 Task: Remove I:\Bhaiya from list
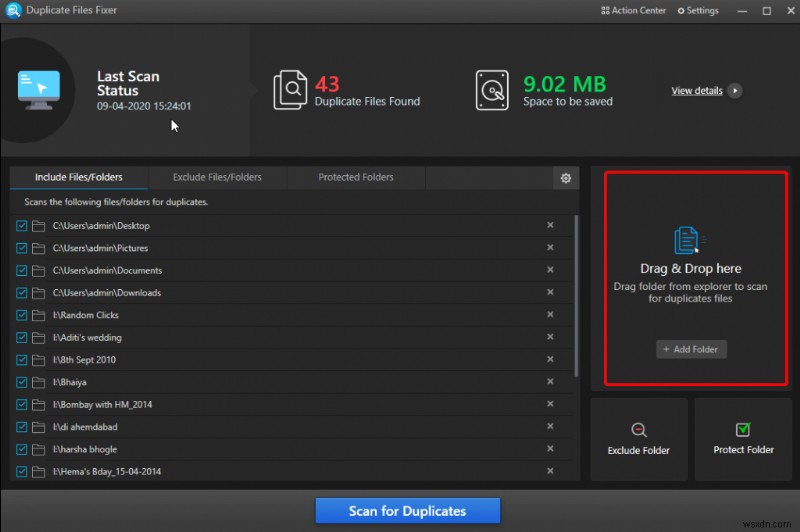pos(550,382)
